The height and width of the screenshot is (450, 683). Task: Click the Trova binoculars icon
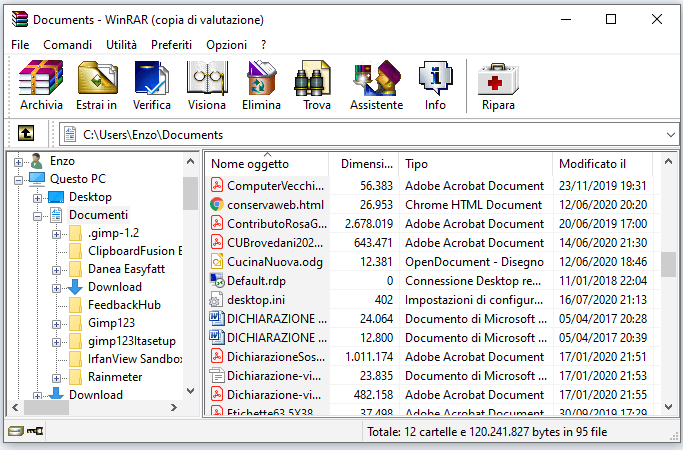pos(313,78)
